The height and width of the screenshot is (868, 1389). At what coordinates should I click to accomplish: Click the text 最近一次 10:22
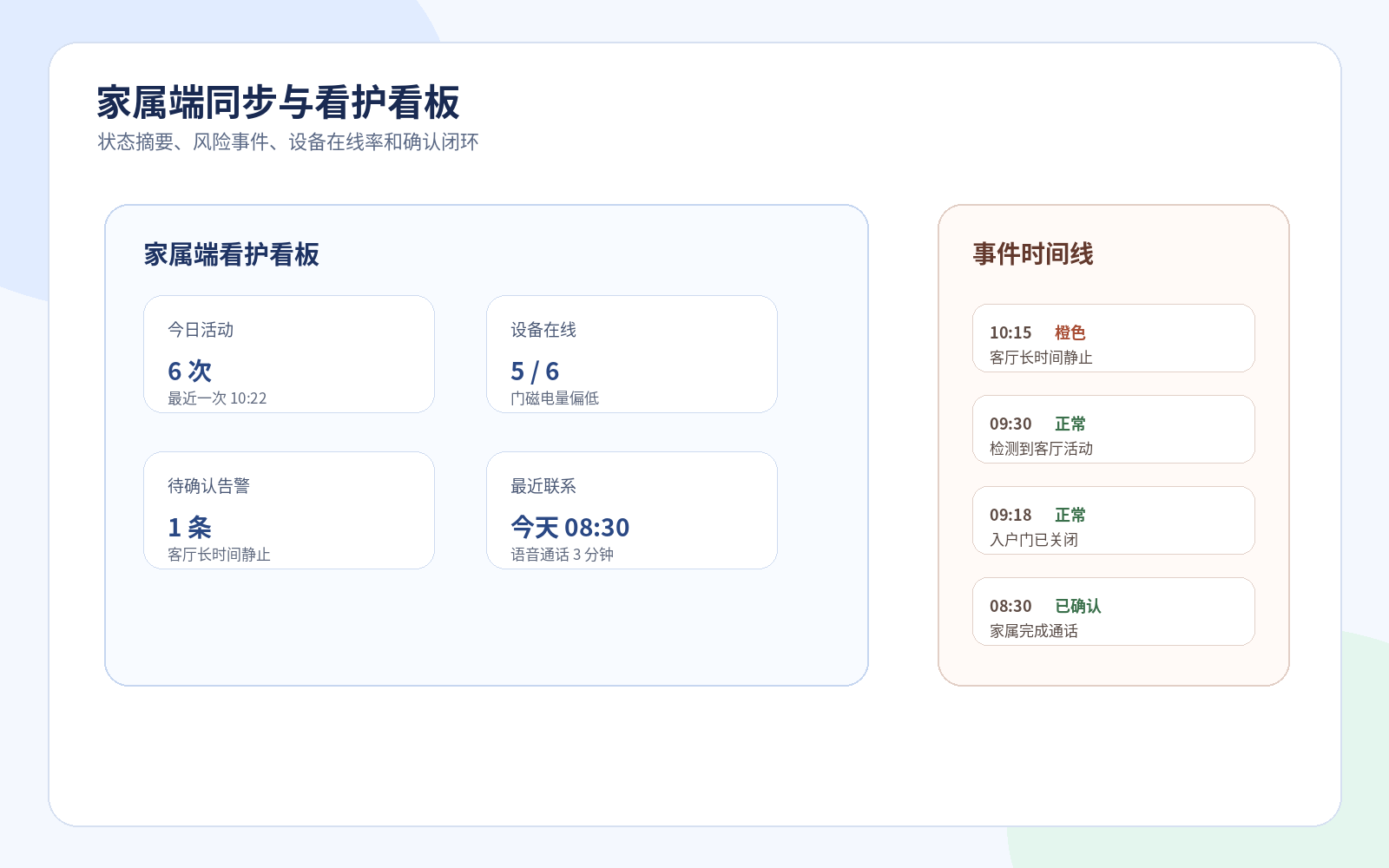tap(217, 398)
